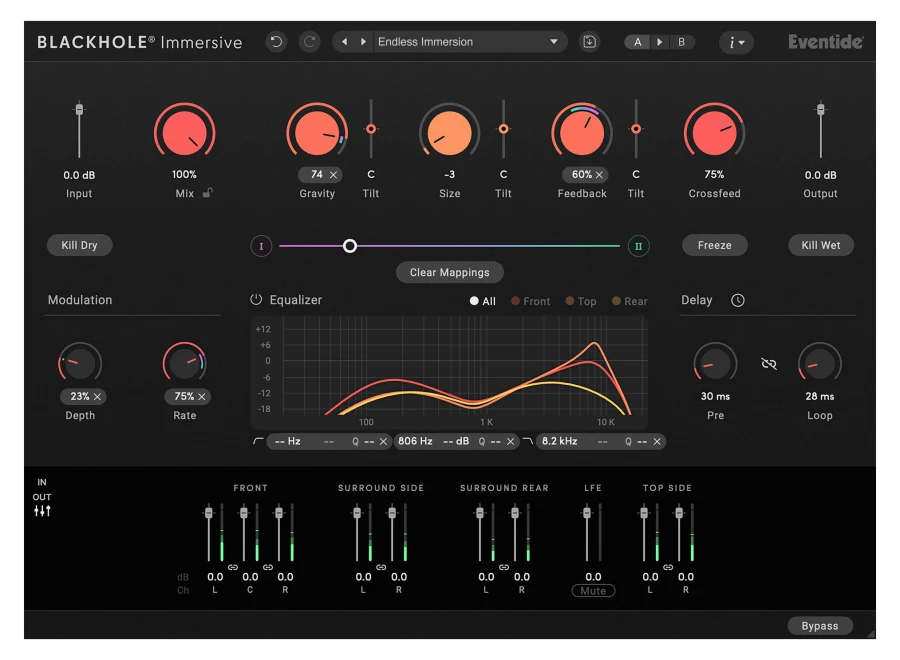Select Top EQ channel group
The width and height of the screenshot is (900, 660).
coord(581,301)
